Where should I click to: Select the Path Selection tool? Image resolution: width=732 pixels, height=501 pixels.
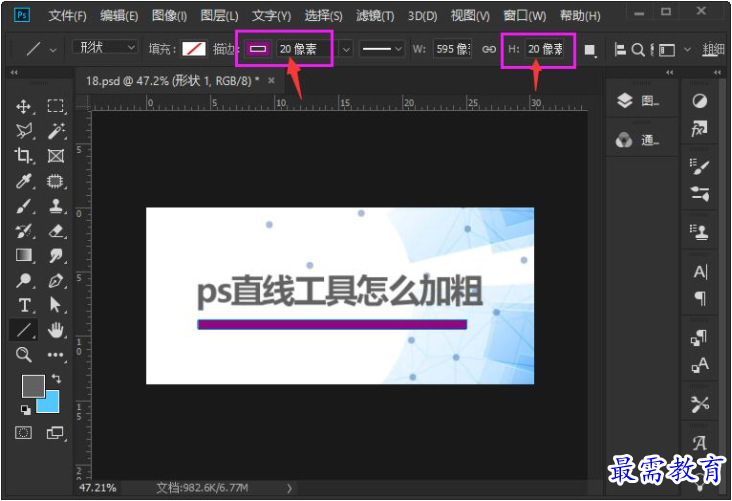pos(56,305)
